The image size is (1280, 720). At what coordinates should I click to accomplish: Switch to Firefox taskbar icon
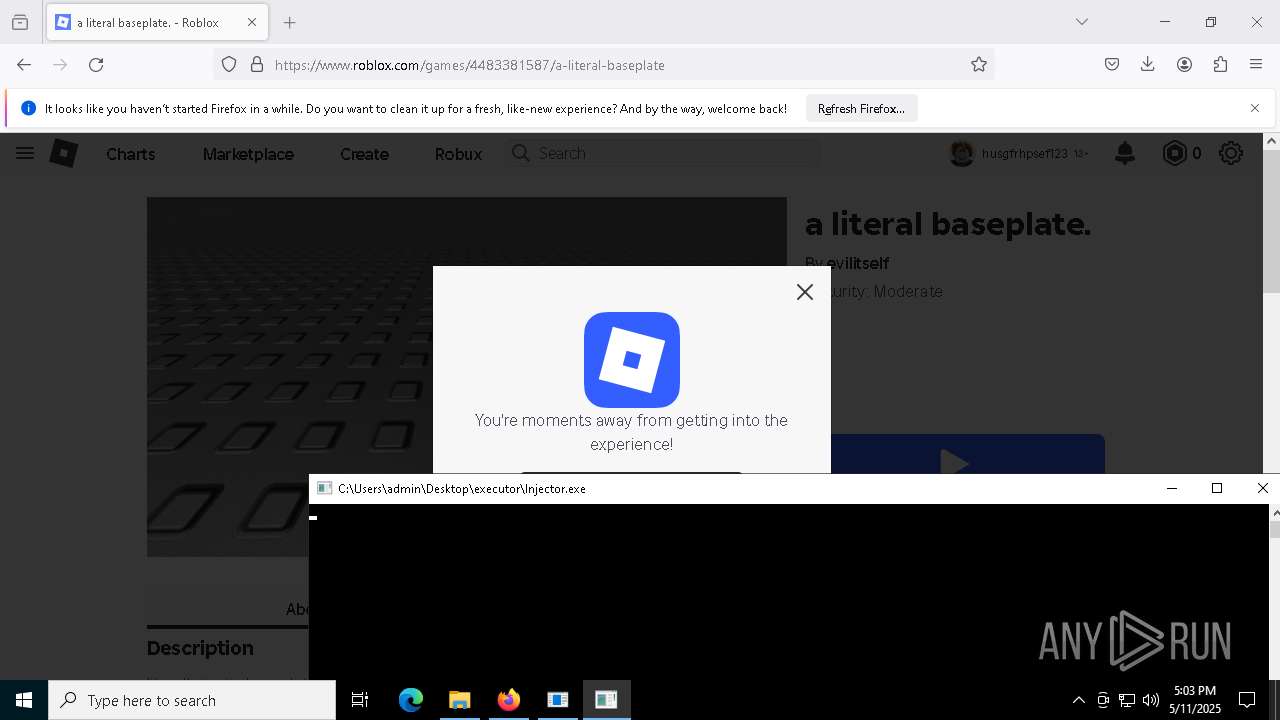click(x=509, y=700)
